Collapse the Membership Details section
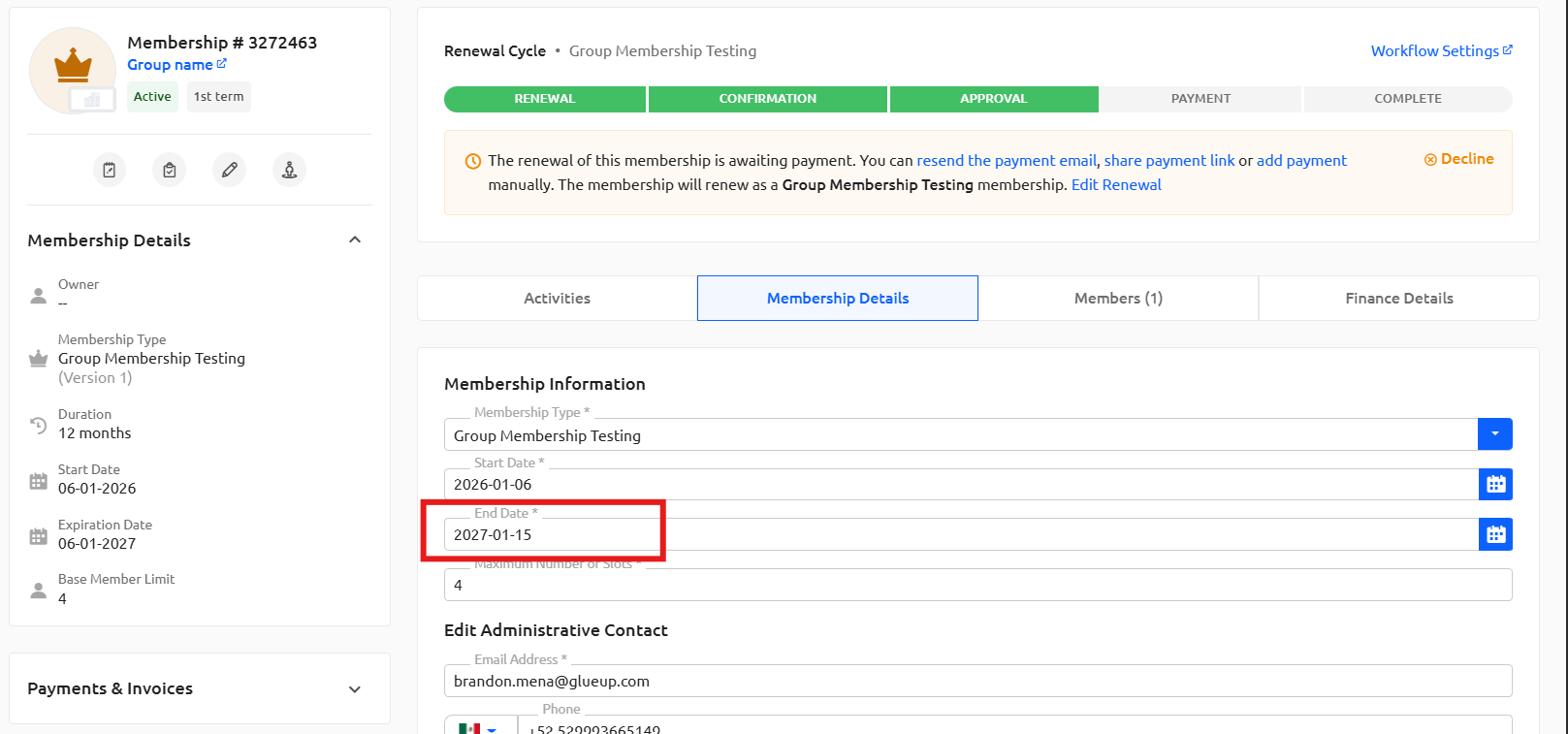Image resolution: width=1568 pixels, height=734 pixels. (x=355, y=240)
